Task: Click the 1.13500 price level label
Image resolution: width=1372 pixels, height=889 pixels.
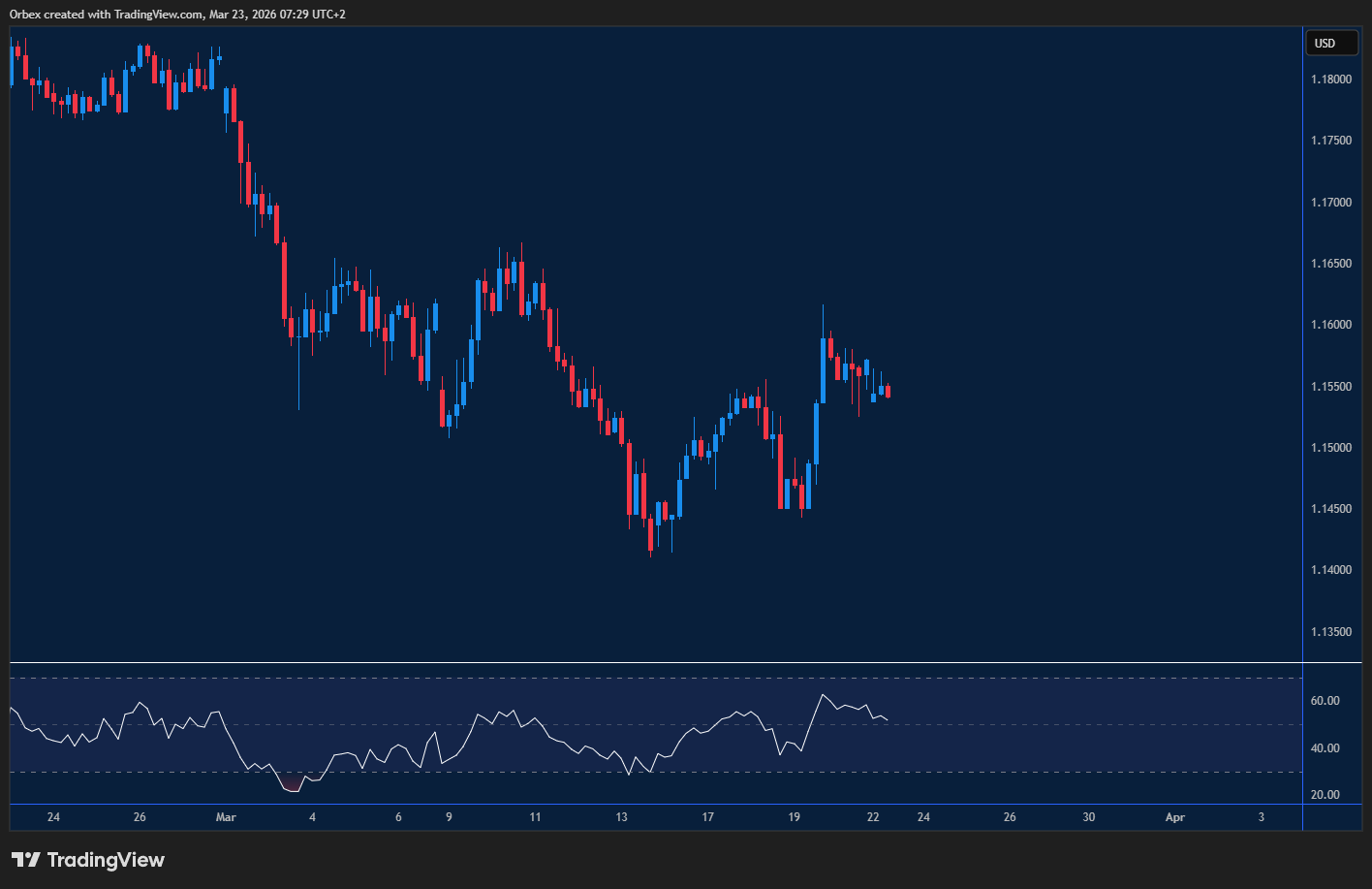Action: (1331, 632)
